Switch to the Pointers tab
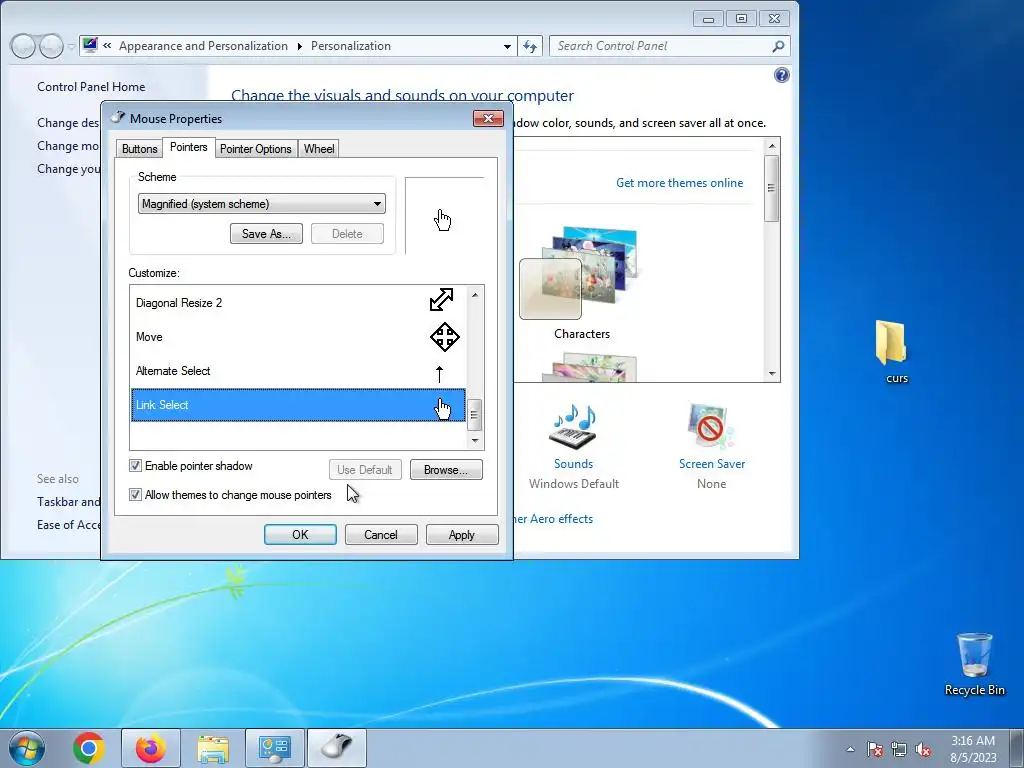This screenshot has height=768, width=1024. pyautogui.click(x=189, y=148)
